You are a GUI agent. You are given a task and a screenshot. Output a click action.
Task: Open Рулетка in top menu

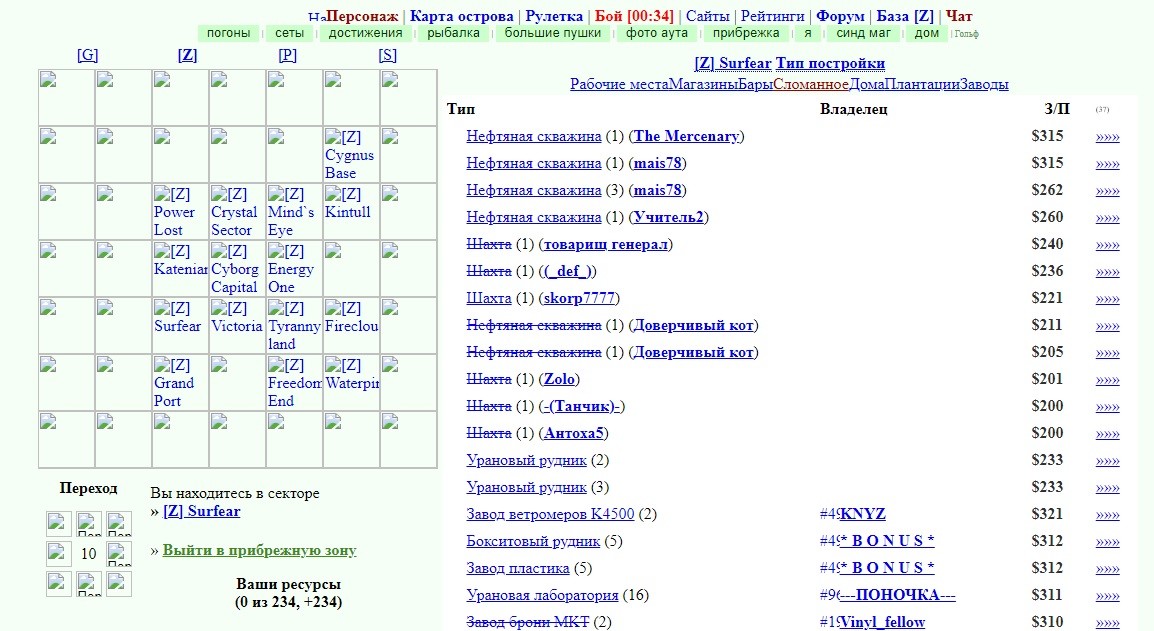tap(554, 16)
